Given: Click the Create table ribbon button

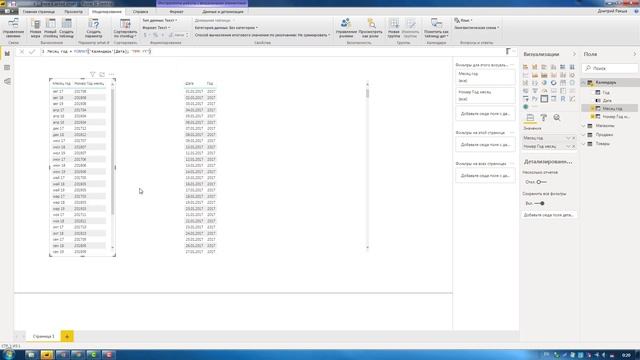Looking at the screenshot, I should click(67, 28).
